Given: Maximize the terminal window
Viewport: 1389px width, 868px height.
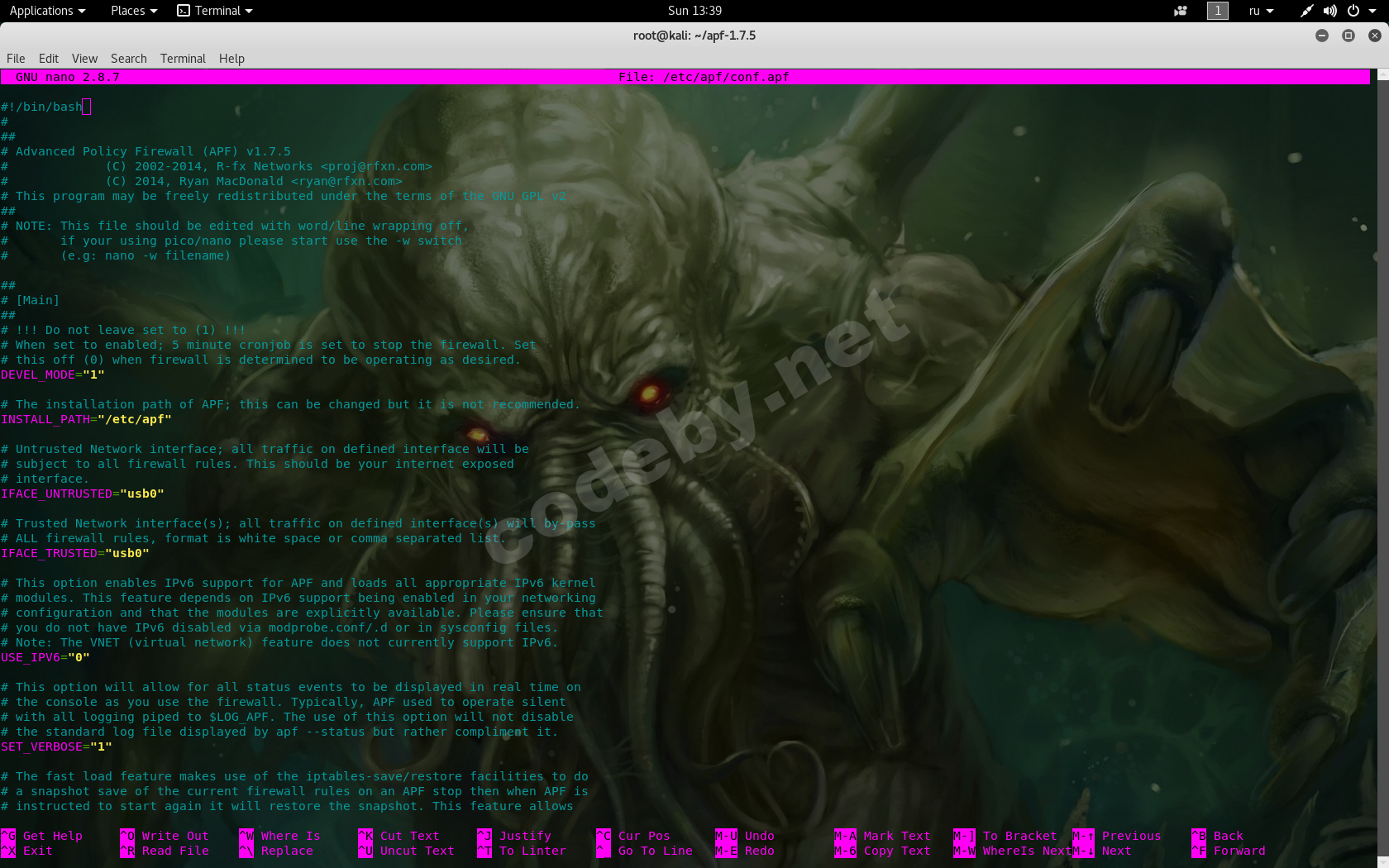Looking at the screenshot, I should [1348, 36].
